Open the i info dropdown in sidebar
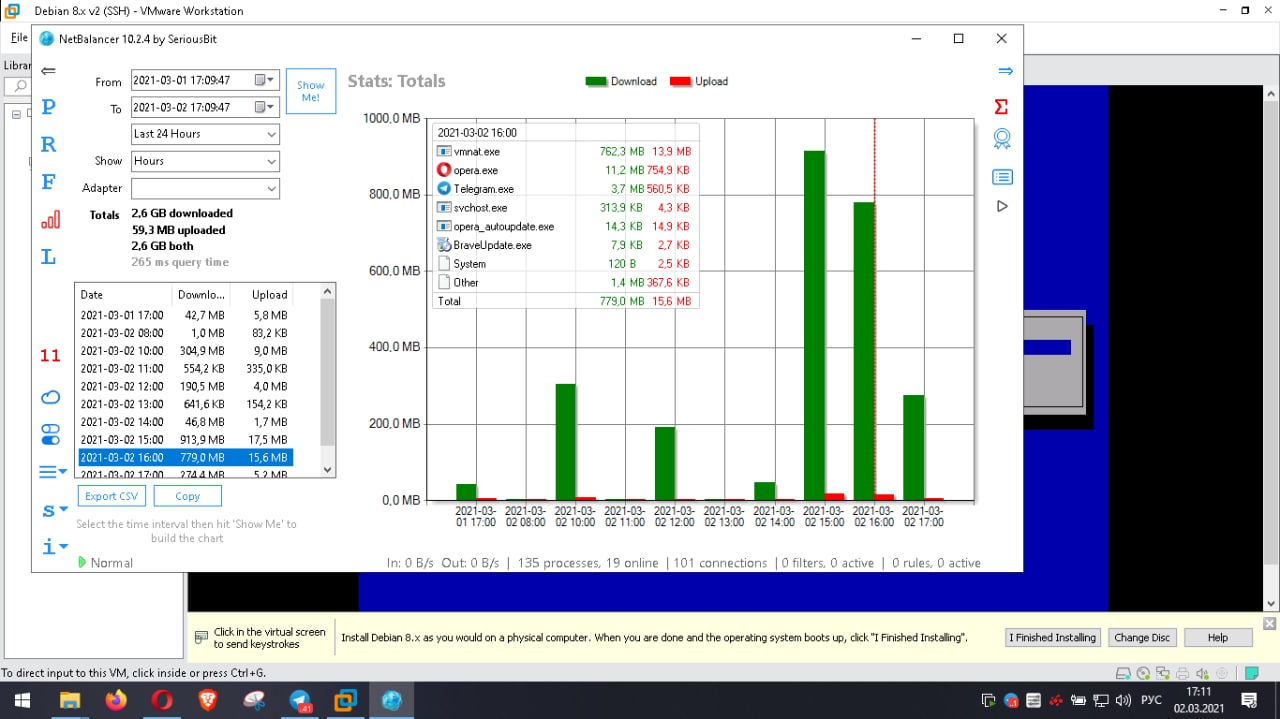1280x719 pixels. coord(54,547)
